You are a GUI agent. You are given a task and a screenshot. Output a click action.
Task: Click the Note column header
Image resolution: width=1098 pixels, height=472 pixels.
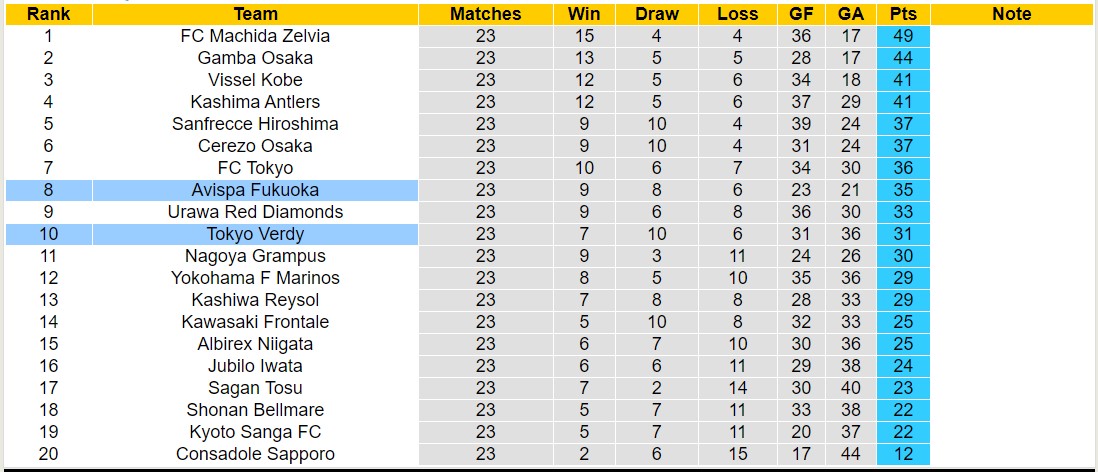pos(1012,14)
